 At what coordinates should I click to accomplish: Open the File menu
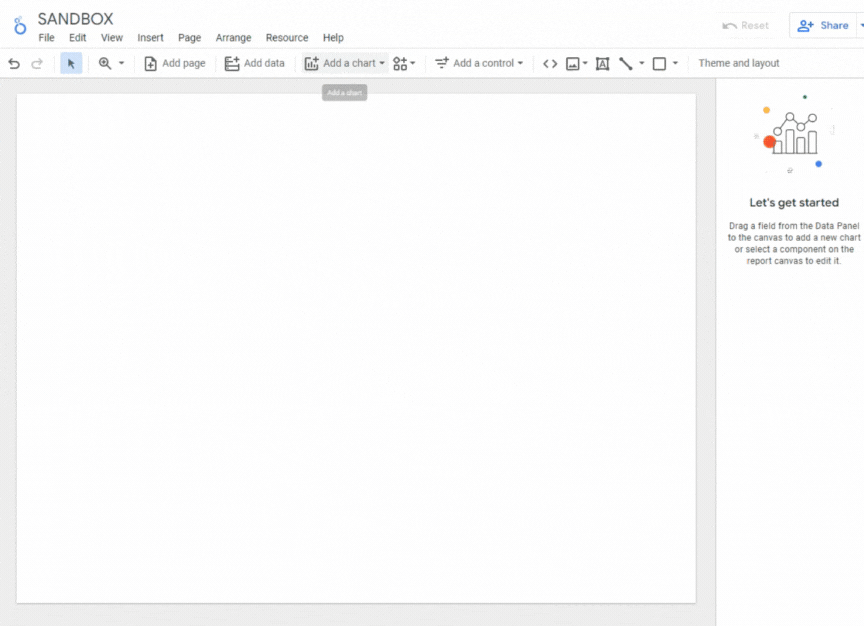[x=46, y=38]
